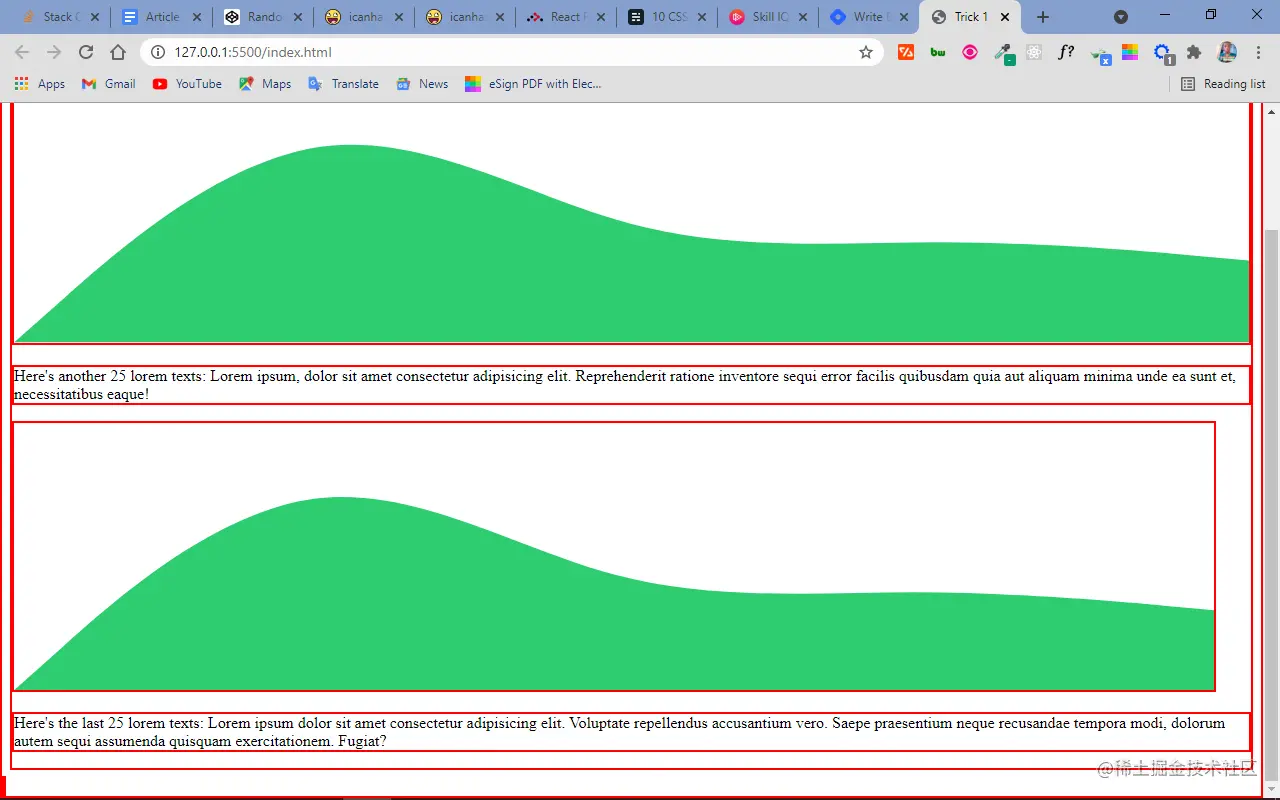
Task: Open the React Developer Tools extension
Action: pyautogui.click(x=1034, y=52)
